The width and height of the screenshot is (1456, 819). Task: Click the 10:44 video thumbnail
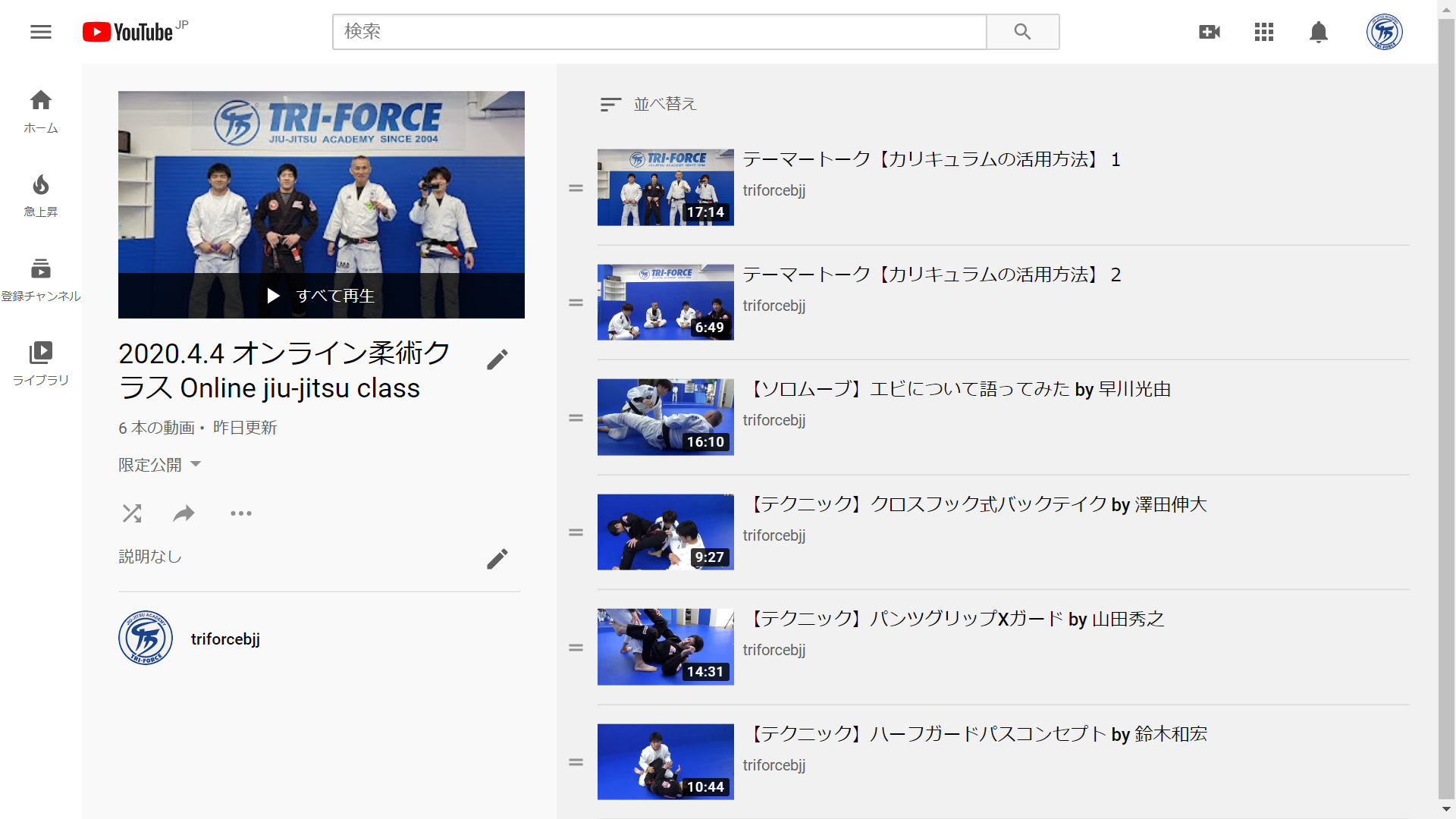[x=666, y=762]
